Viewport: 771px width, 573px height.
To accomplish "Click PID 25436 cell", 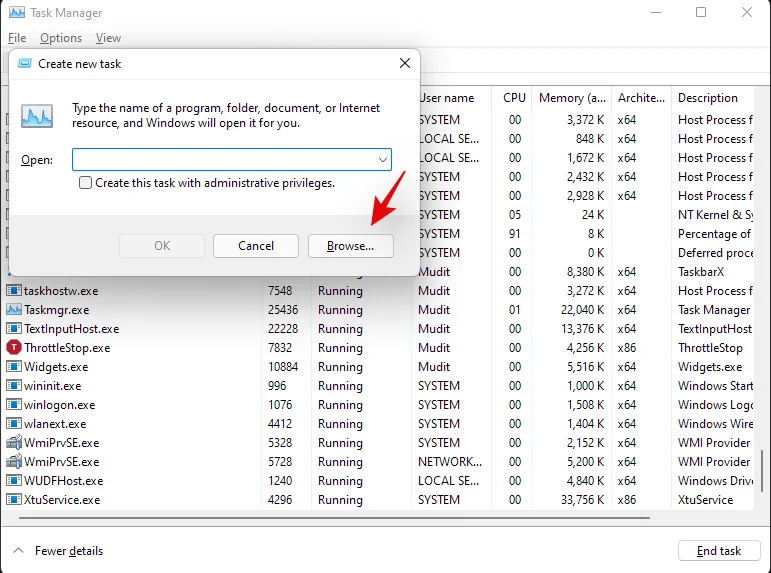I will (x=283, y=310).
